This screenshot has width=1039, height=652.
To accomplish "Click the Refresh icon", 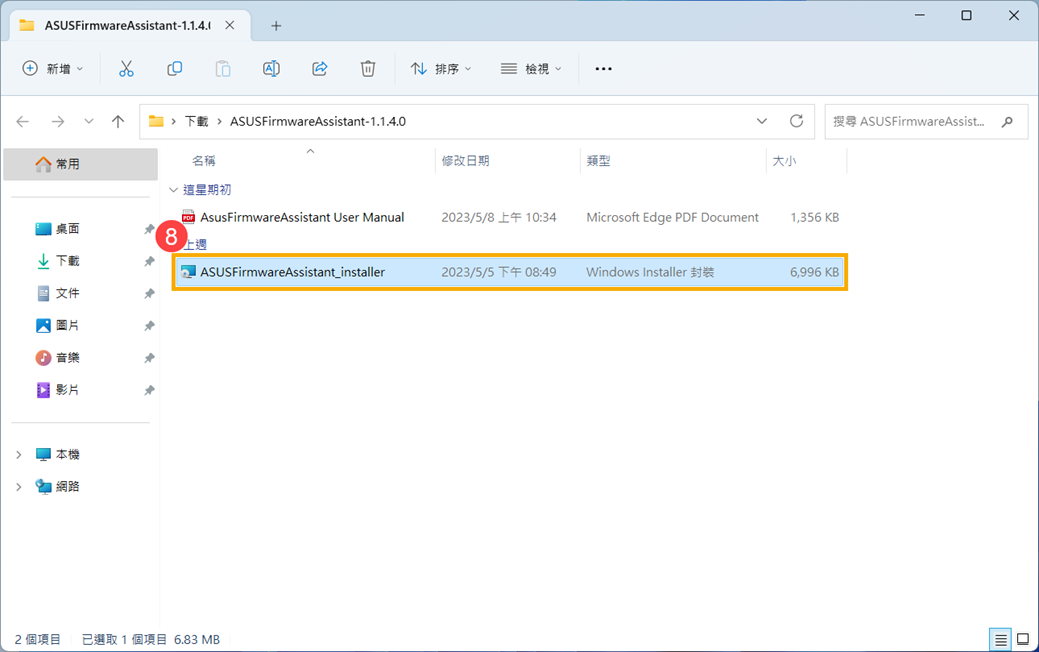I will pyautogui.click(x=796, y=121).
